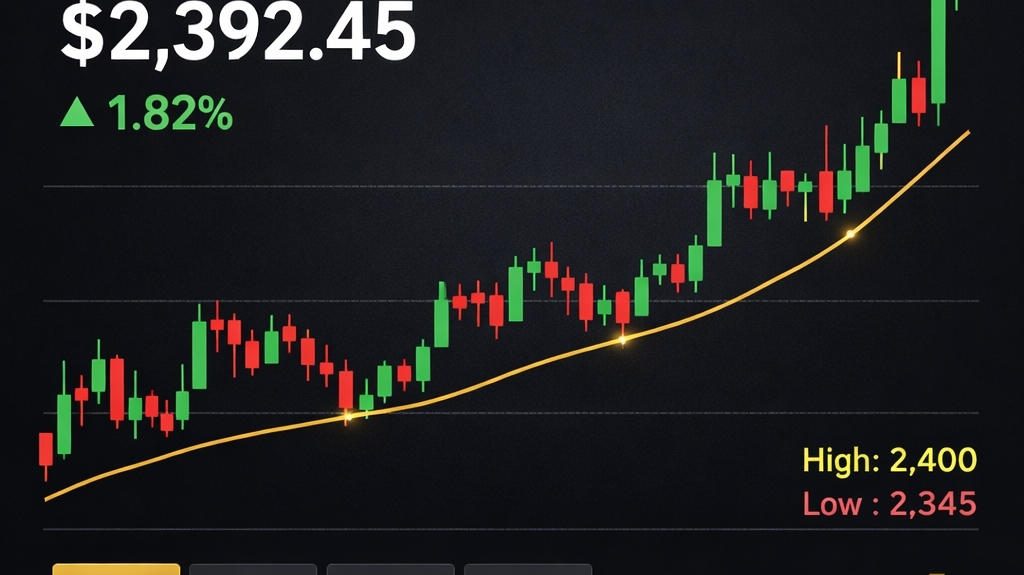Select the highlighted gold timeframe tab
This screenshot has width=1024, height=575.
[x=116, y=569]
